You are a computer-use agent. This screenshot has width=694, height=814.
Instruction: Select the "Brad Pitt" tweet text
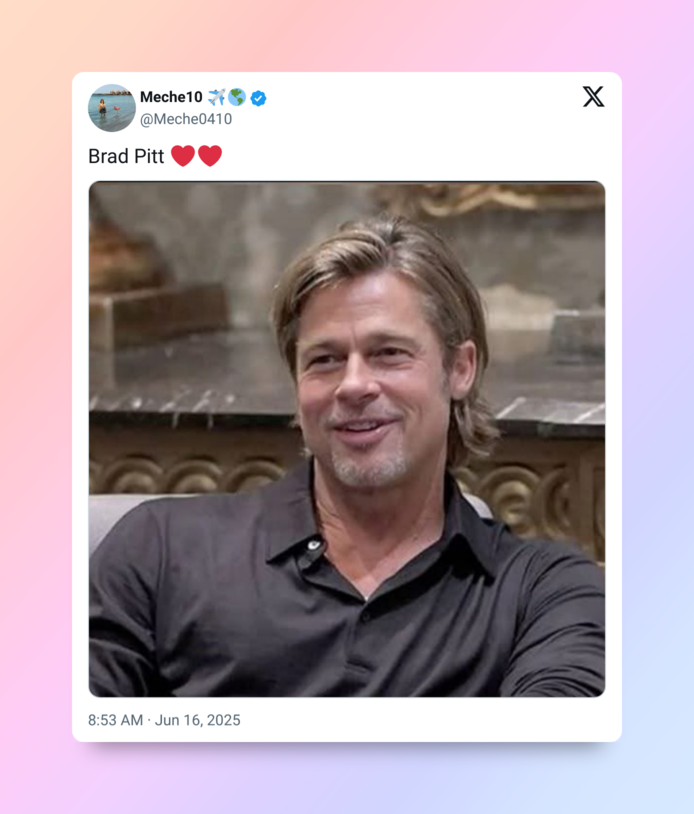[126, 156]
